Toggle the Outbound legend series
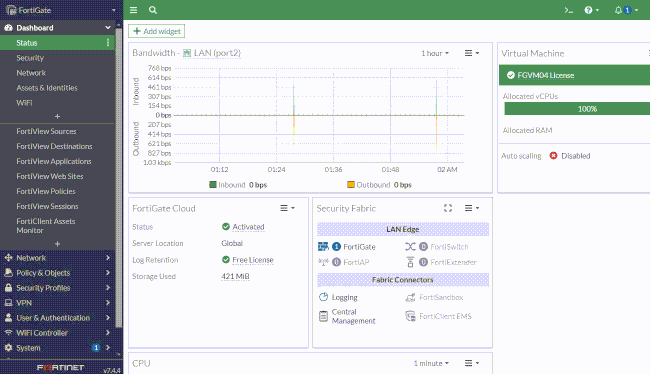Viewport: 650px width, 374px height. 379,185
